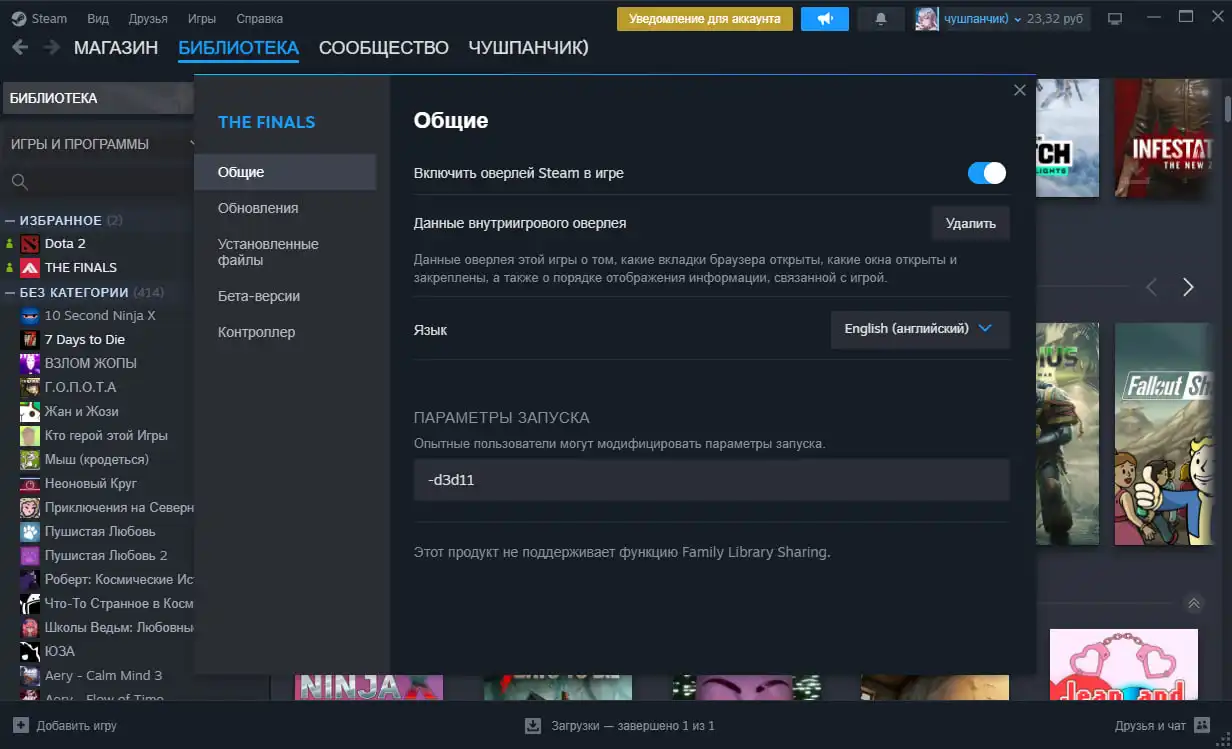This screenshot has width=1232, height=749.
Task: Select the Роберт: Космические game icon
Action: [30, 579]
